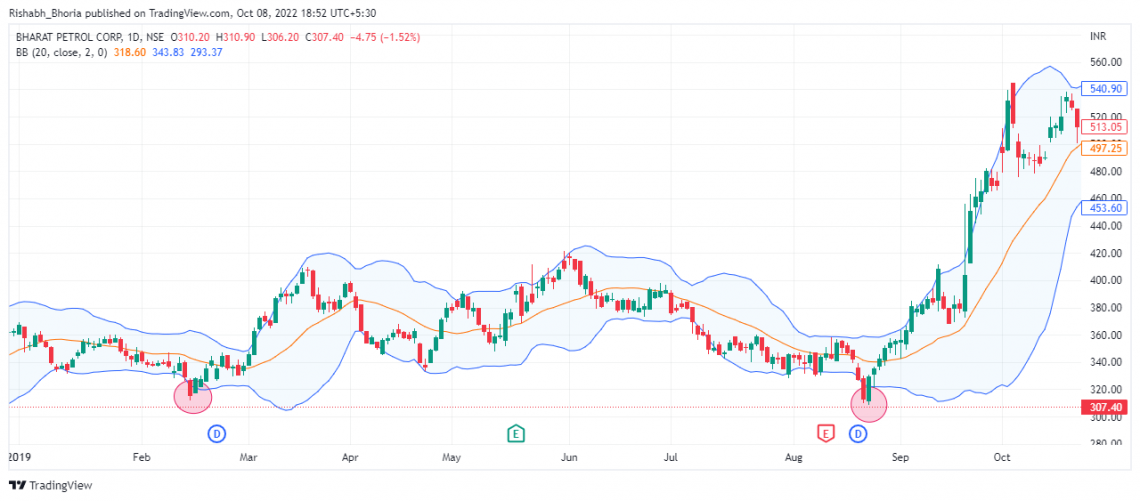The height and width of the screenshot is (501, 1140).
Task: Click the O310.20 open value
Action: click(x=190, y=36)
